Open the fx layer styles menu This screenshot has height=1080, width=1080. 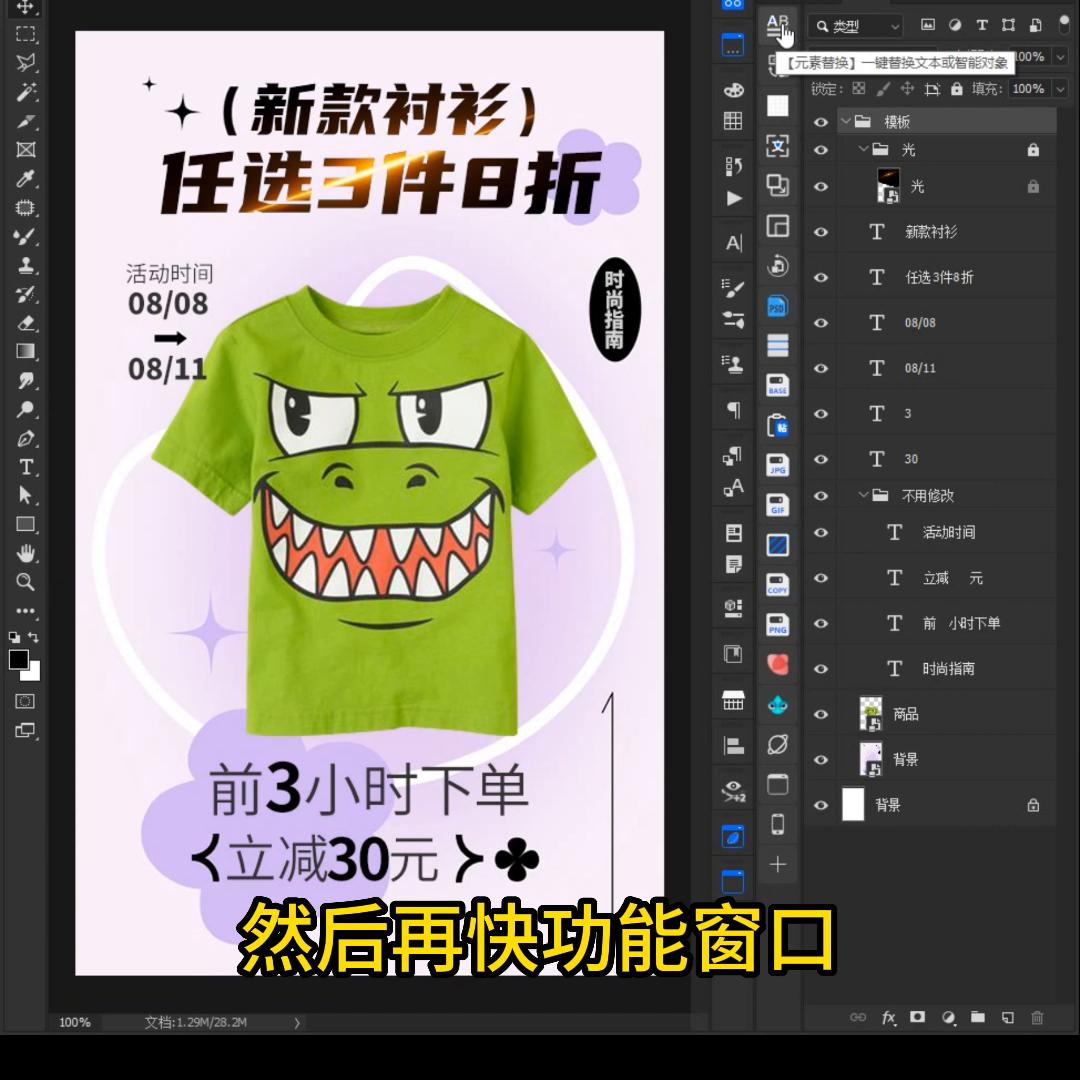click(x=889, y=1018)
